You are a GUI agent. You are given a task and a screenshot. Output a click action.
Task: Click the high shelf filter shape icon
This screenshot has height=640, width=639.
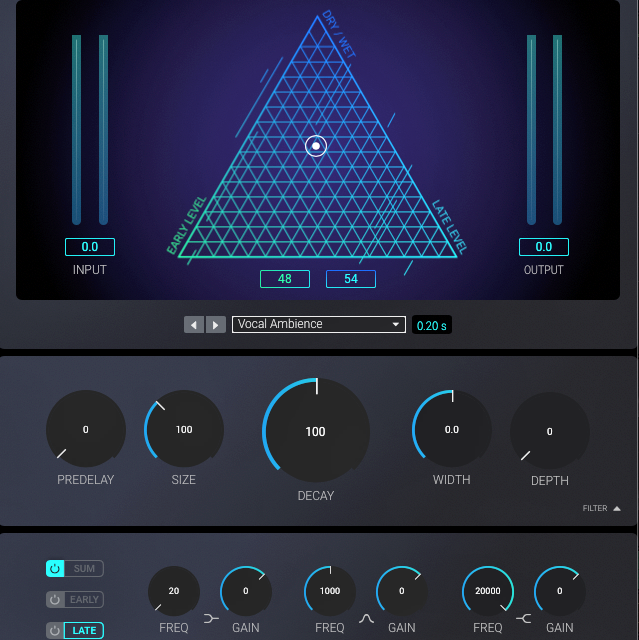(523, 619)
